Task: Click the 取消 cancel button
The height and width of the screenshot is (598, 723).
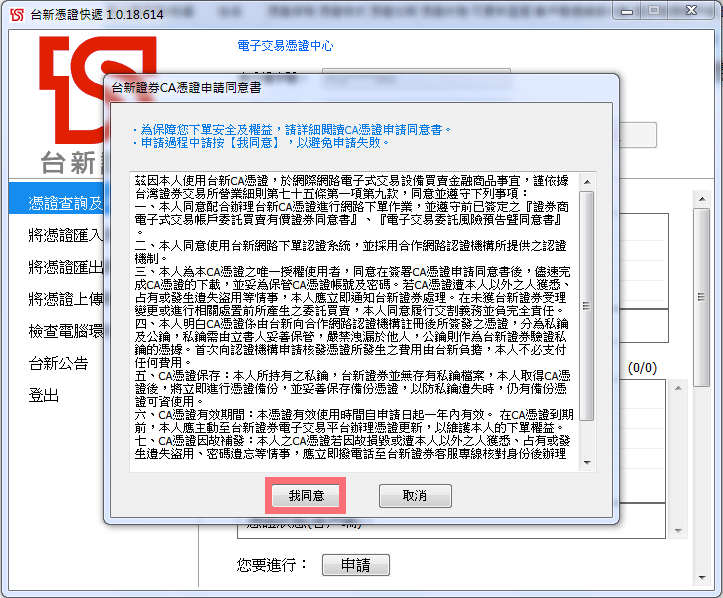Action: (415, 496)
